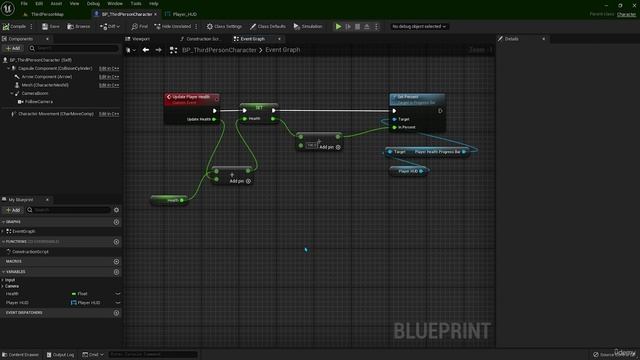
Task: Open the Debug menu
Action: (93, 4)
